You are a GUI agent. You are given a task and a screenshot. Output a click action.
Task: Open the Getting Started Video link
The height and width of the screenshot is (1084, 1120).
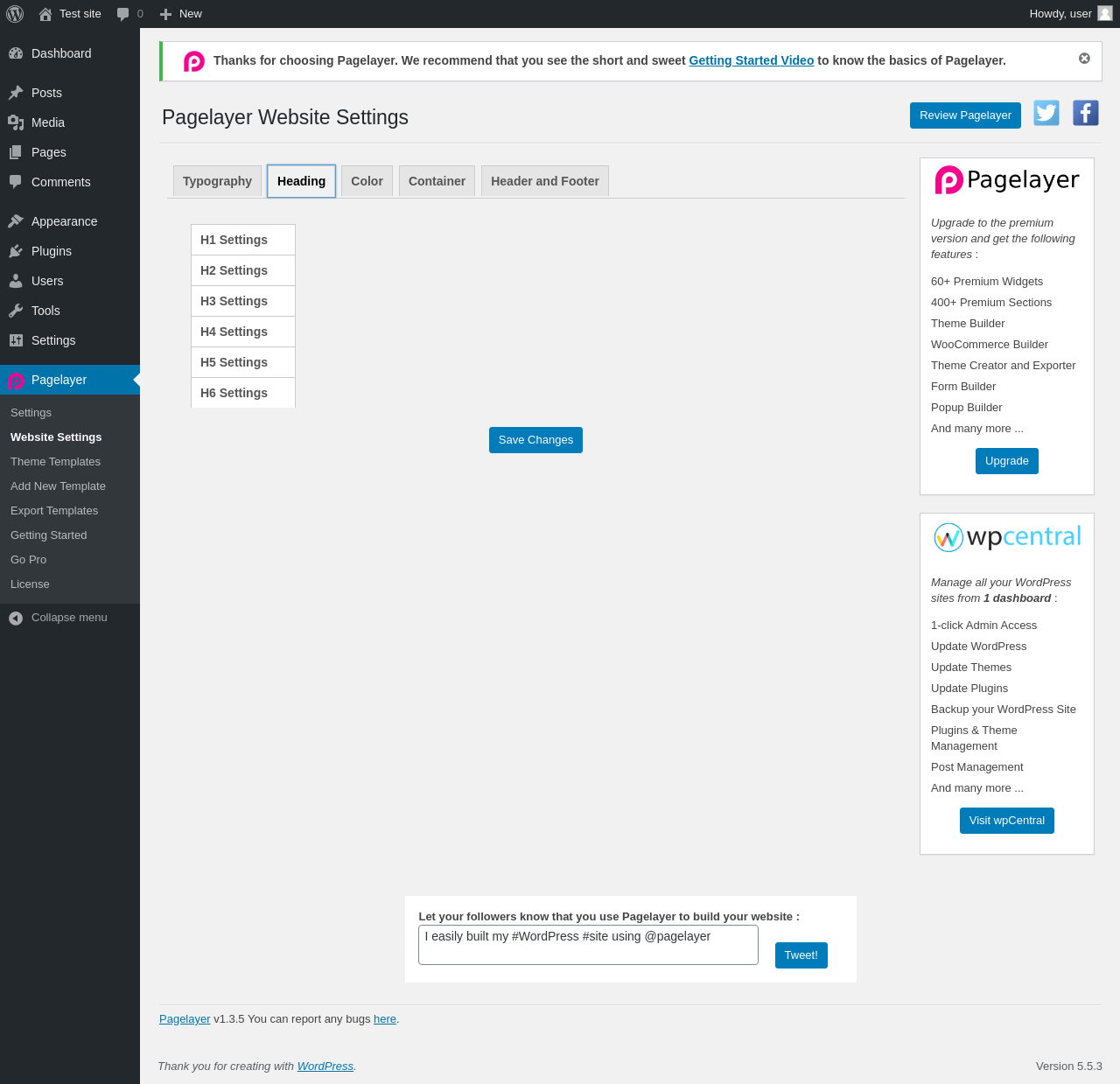(752, 60)
